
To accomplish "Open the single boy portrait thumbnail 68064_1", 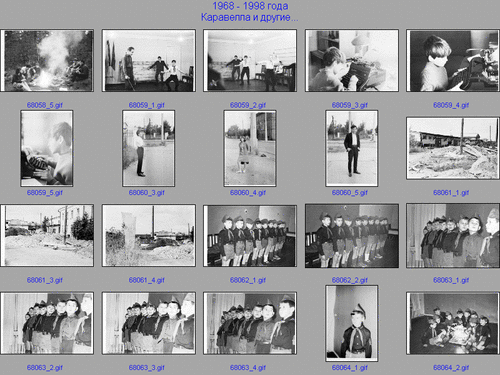I will pyautogui.click(x=352, y=323).
